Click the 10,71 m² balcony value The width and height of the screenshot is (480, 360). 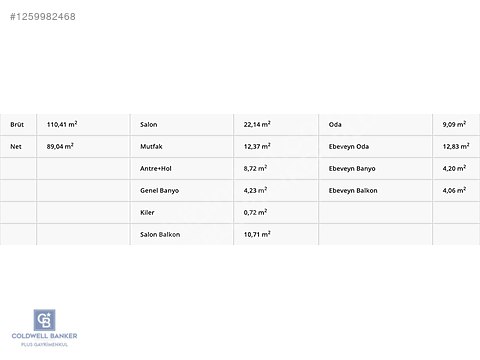[x=257, y=234]
